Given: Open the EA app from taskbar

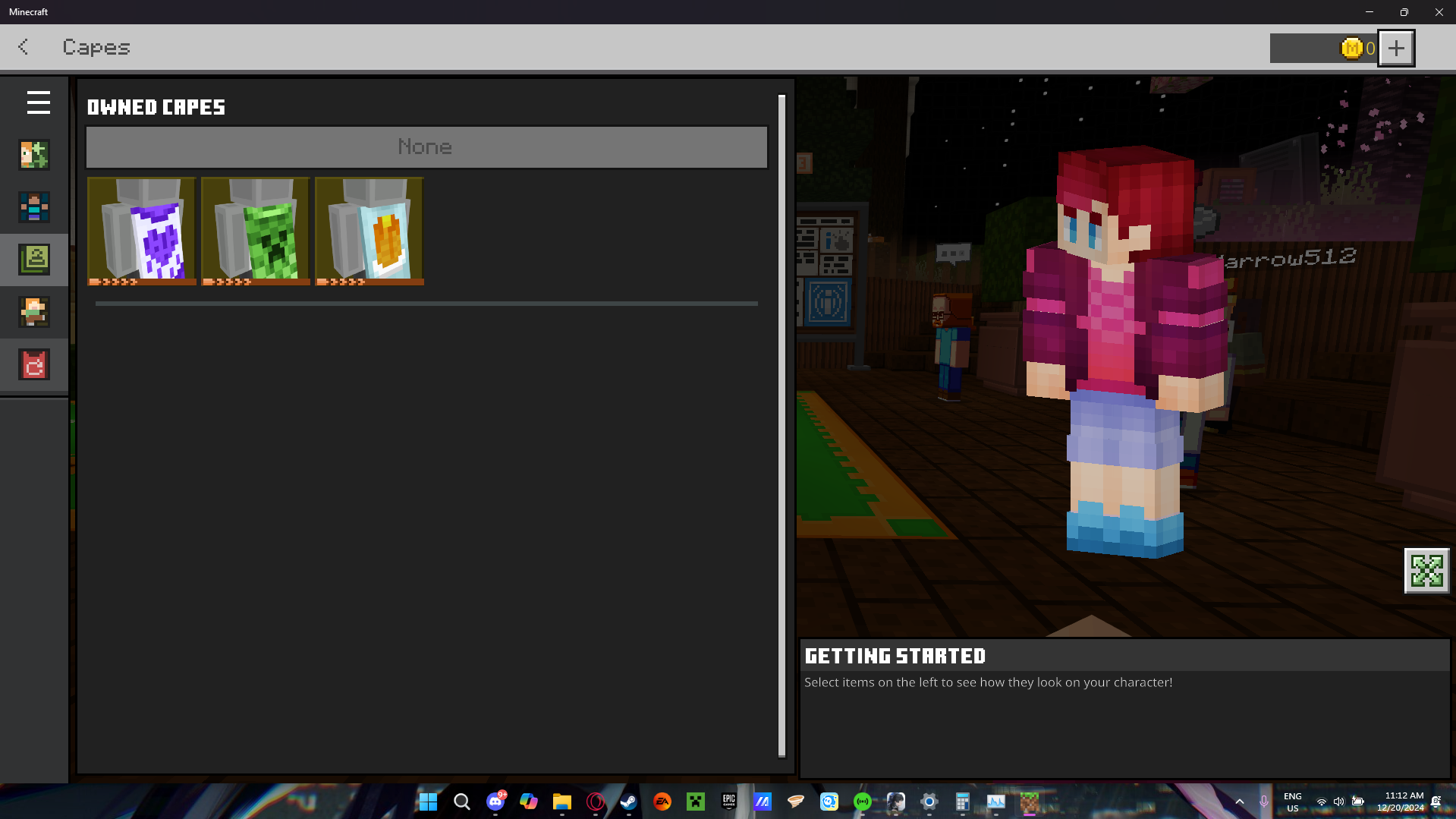Looking at the screenshot, I should [x=662, y=802].
